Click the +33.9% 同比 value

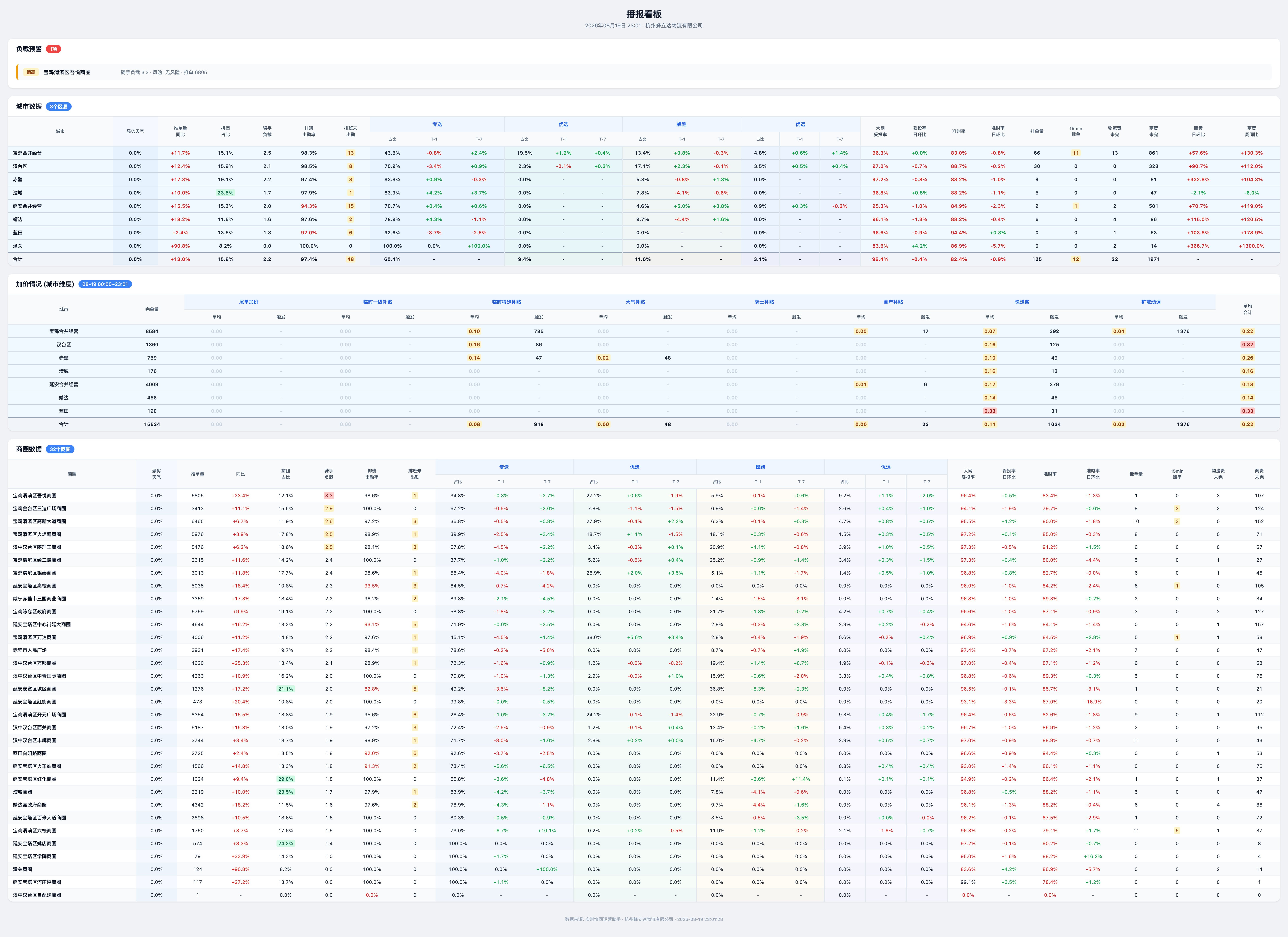click(x=240, y=856)
